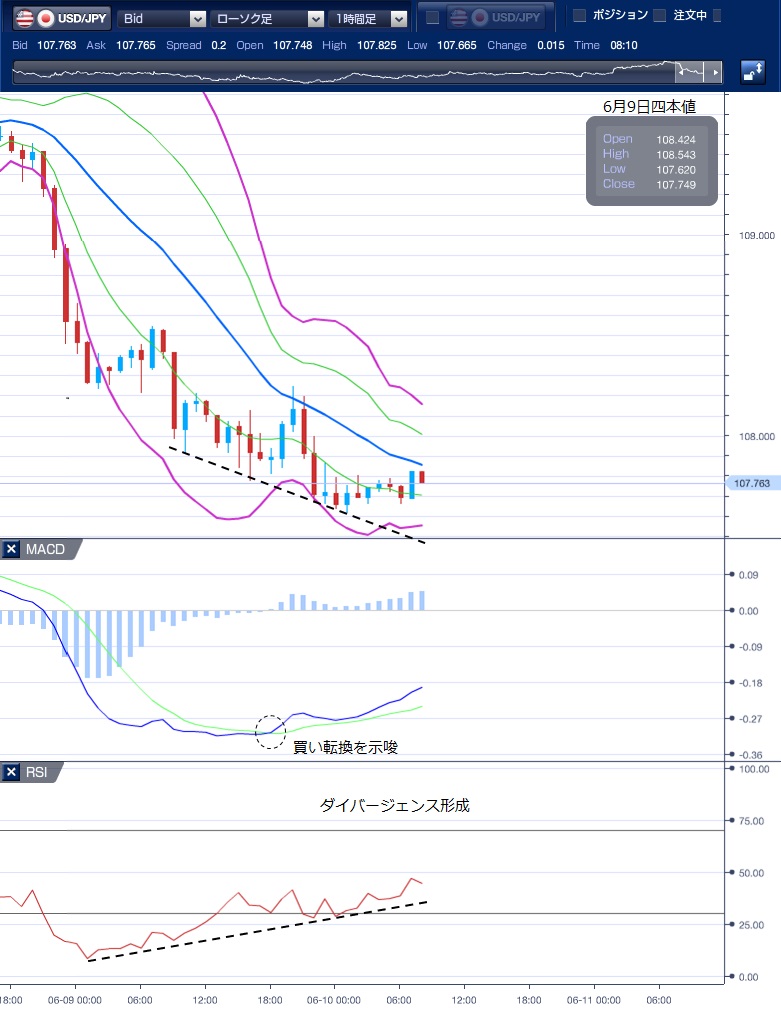The image size is (781, 1014).
Task: Open the ローソク足 chart type dropdown
Action: [x=315, y=18]
